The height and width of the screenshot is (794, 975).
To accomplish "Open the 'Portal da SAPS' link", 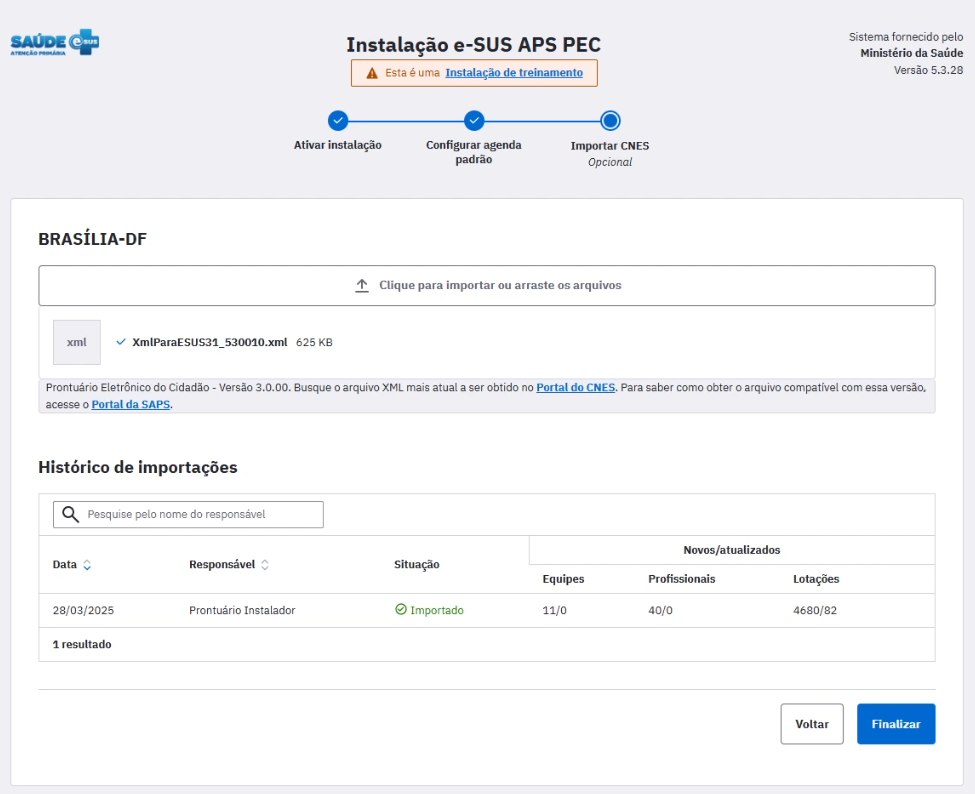I will [x=131, y=404].
